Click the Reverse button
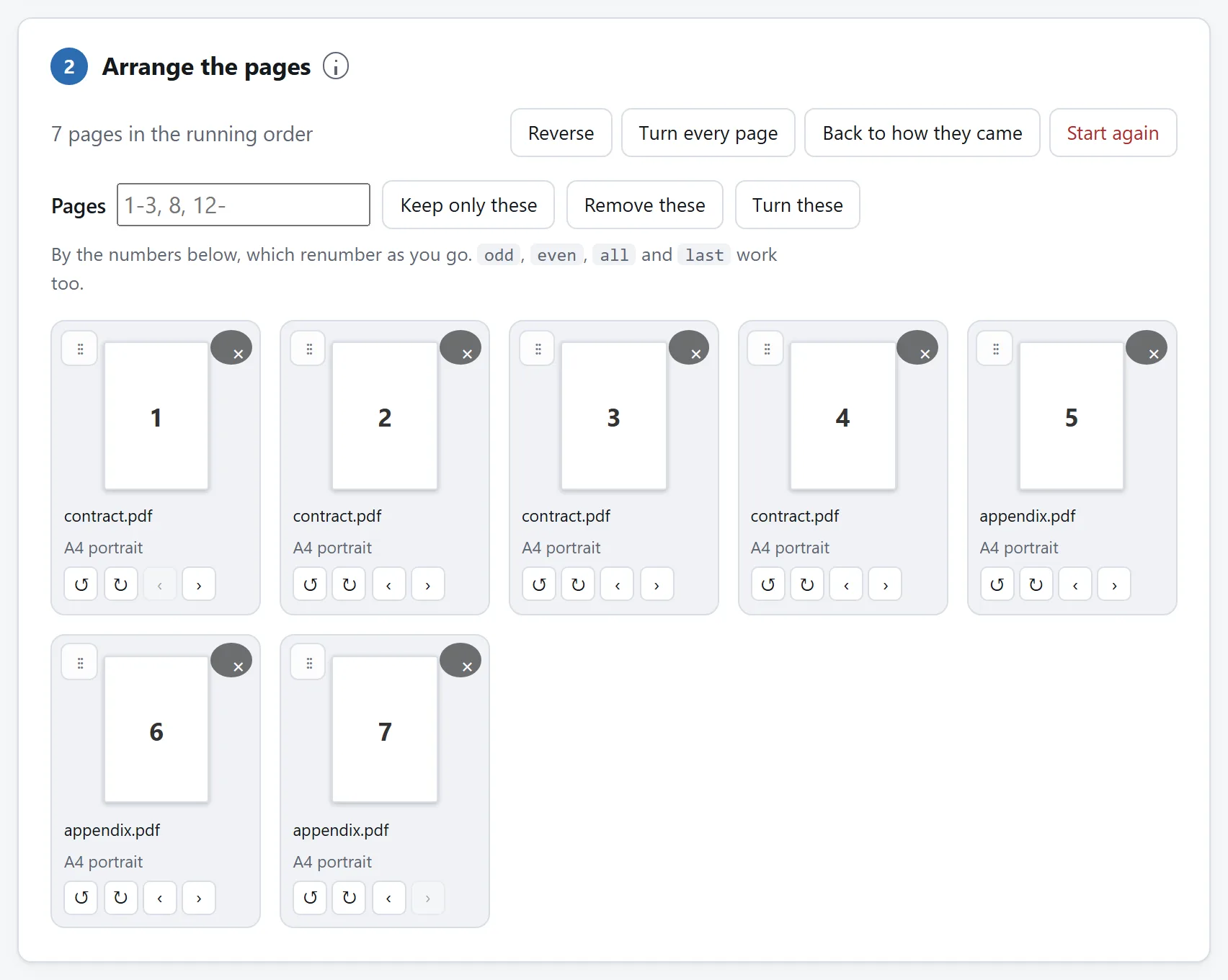 pos(561,133)
